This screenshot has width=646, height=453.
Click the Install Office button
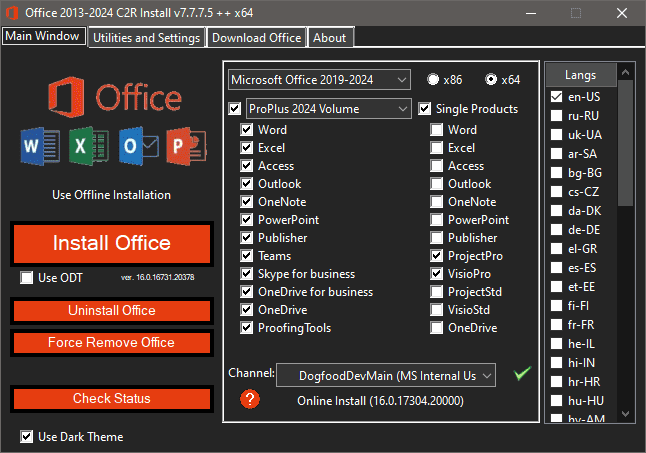click(112, 243)
